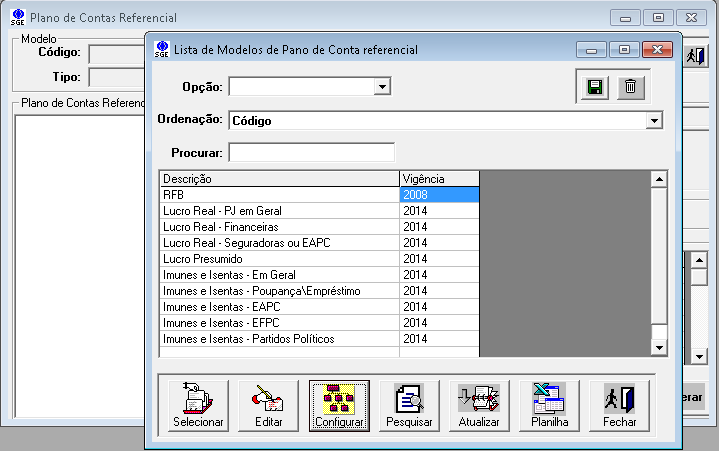719x451 pixels.
Task: Expand the Opção dropdown
Action: coord(381,88)
